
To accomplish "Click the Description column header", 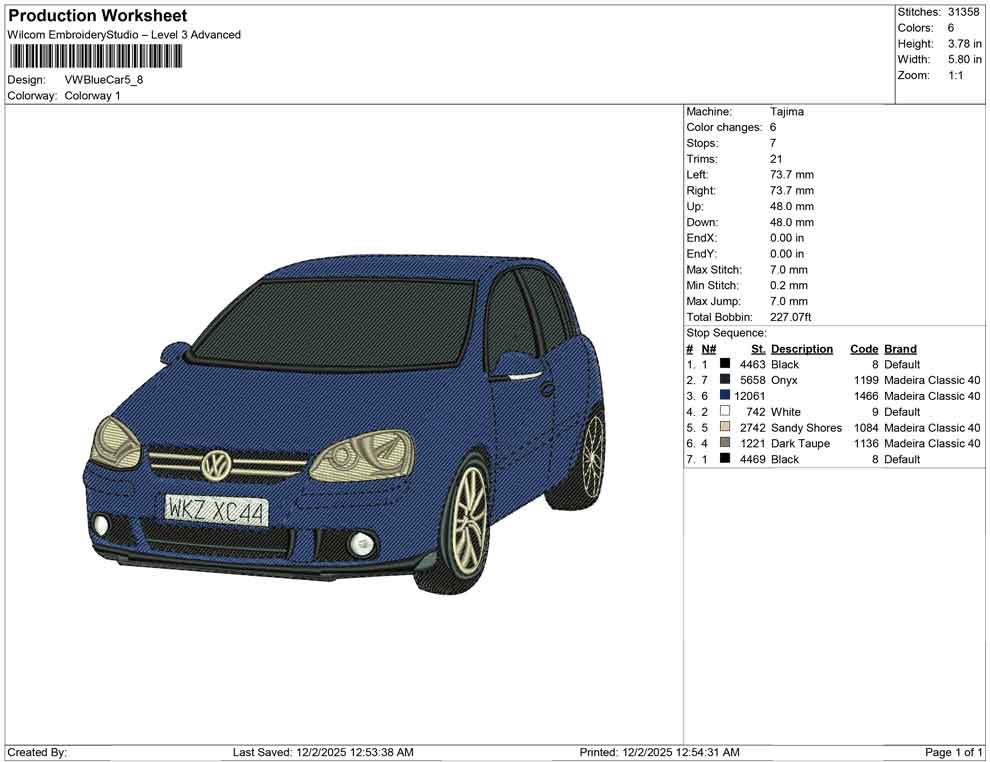I will coord(802,348).
